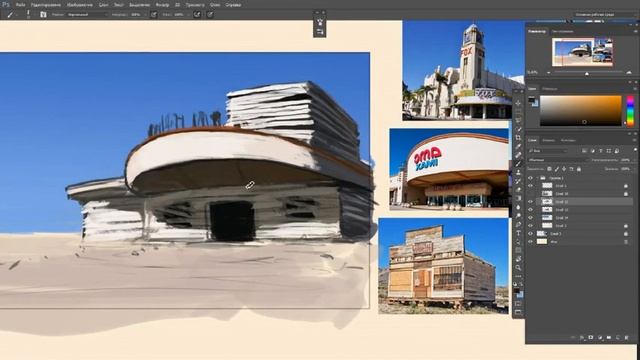The width and height of the screenshot is (640, 360).
Task: Open the Фильтр menu
Action: click(x=162, y=5)
